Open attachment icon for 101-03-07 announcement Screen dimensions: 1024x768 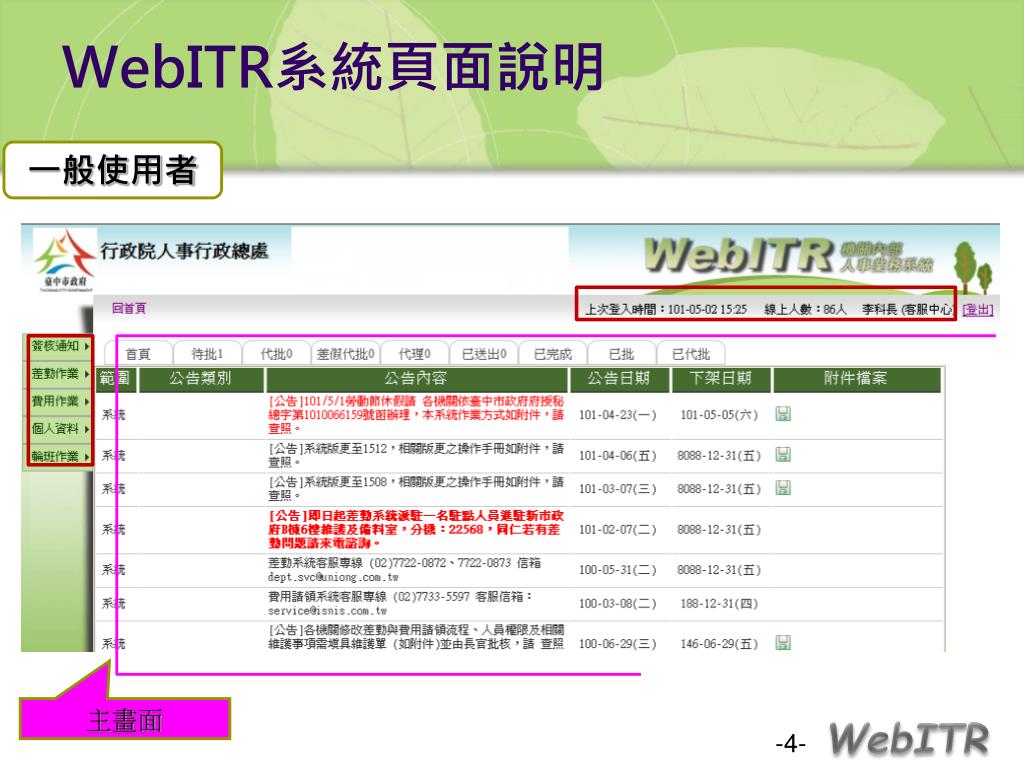[783, 488]
